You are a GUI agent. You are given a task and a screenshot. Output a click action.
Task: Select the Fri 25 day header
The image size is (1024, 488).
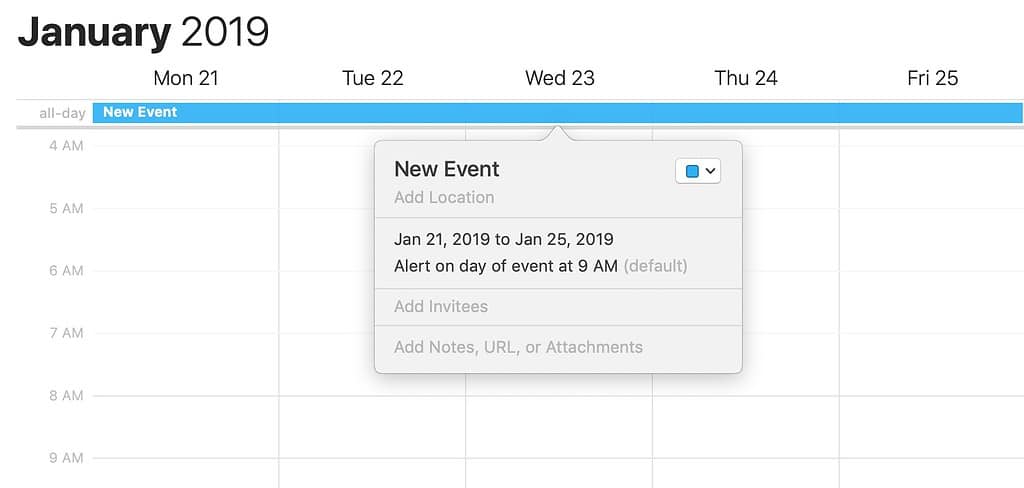[x=932, y=78]
